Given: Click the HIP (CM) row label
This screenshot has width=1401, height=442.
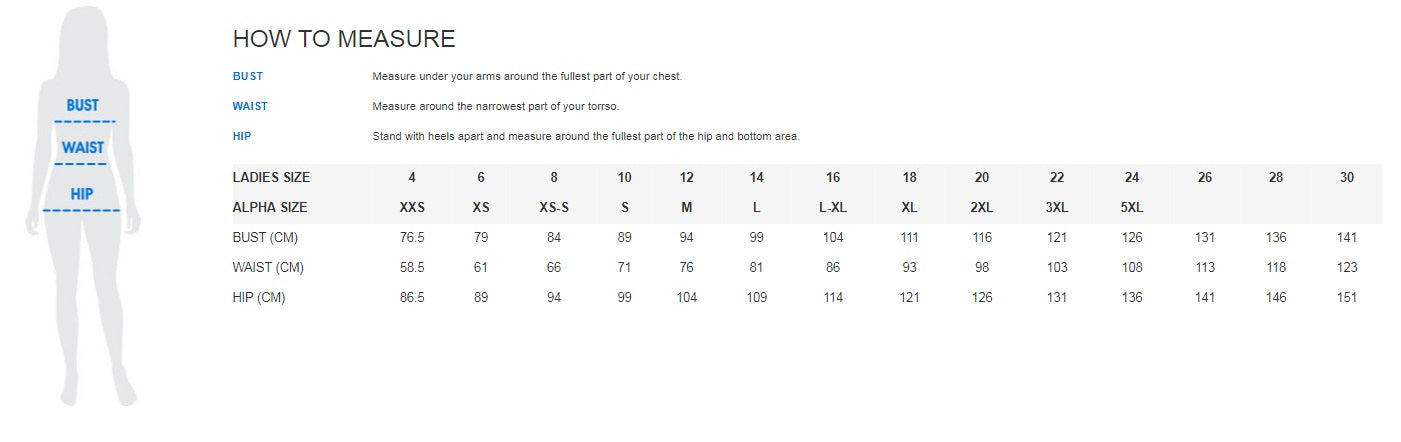Looking at the screenshot, I should pos(259,298).
